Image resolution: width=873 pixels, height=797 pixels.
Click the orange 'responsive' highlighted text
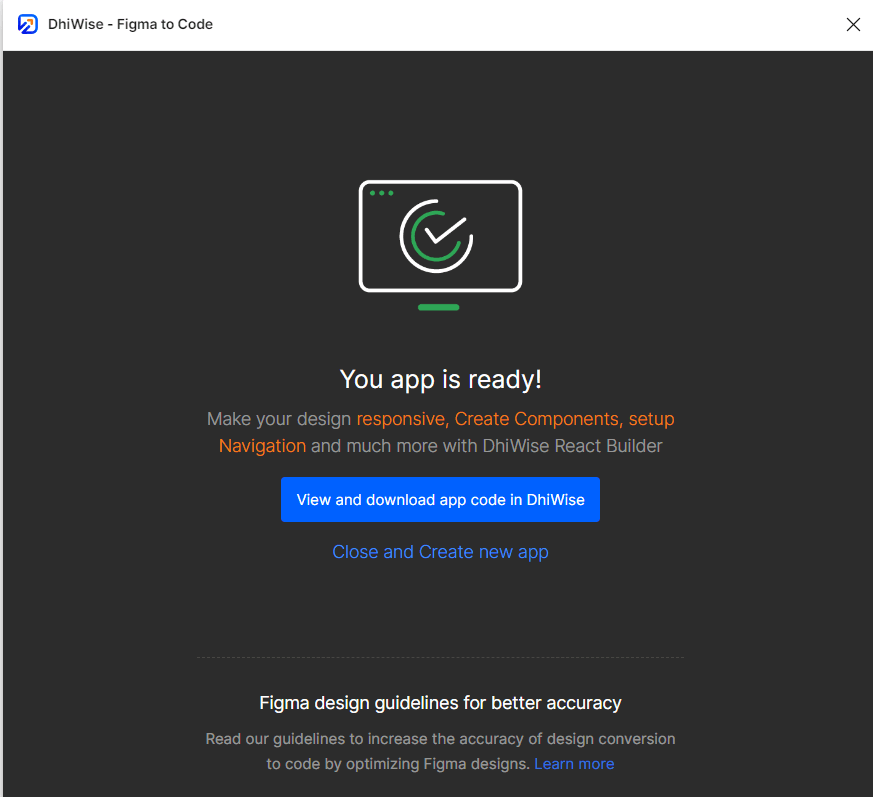coord(400,418)
